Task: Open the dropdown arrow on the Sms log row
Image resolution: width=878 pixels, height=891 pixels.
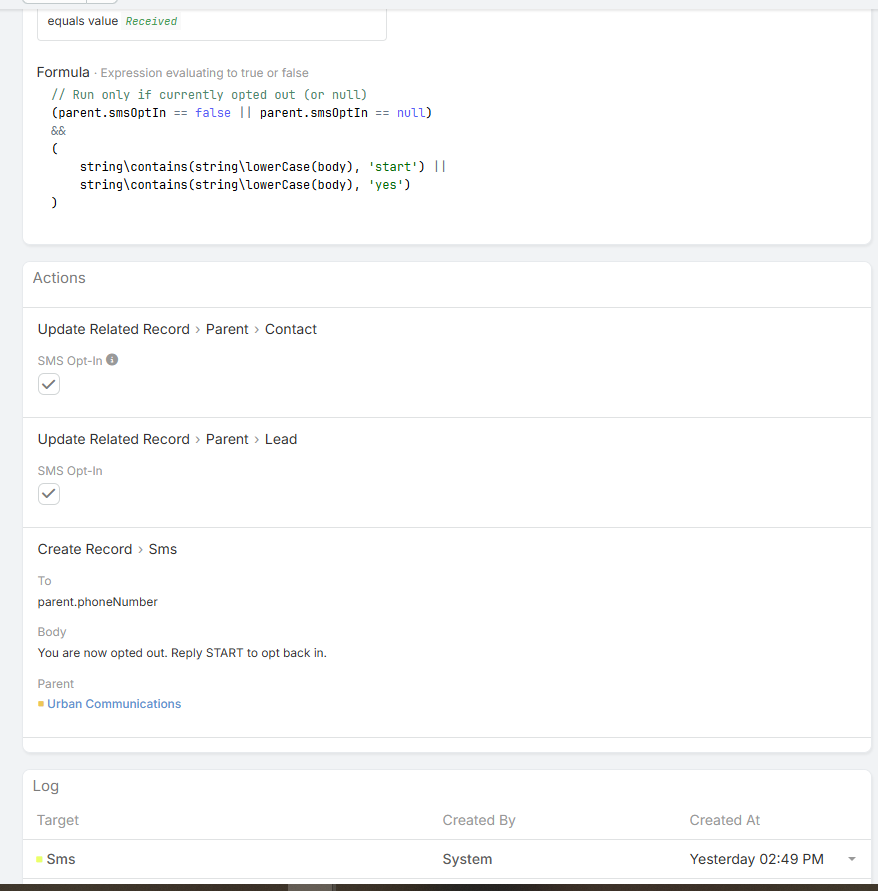Action: pos(852,859)
